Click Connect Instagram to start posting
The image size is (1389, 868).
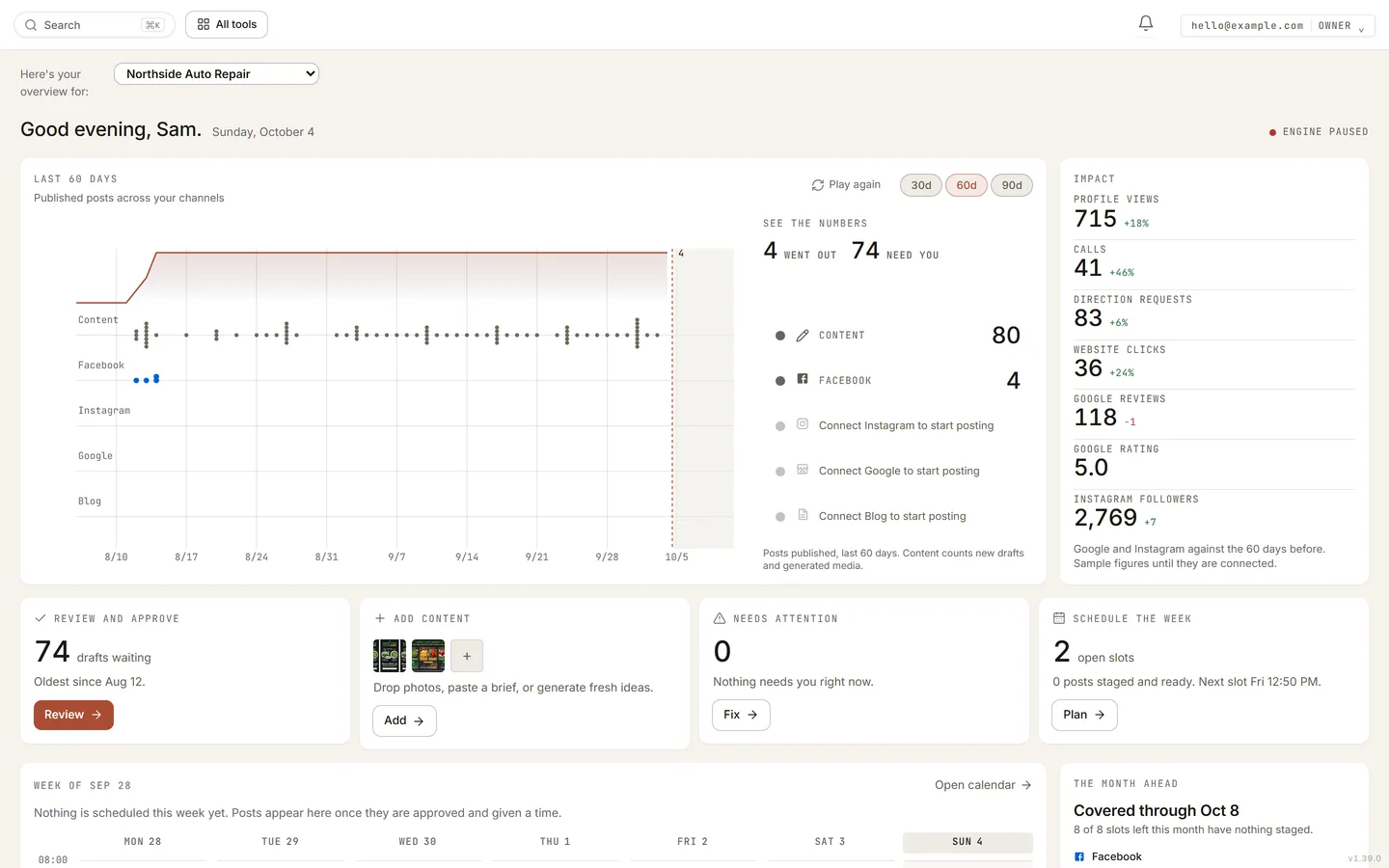(906, 425)
